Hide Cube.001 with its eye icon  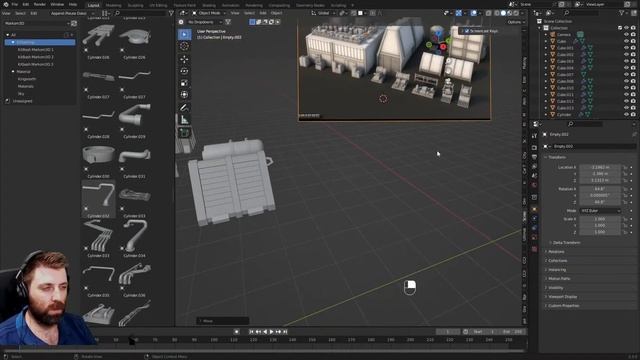point(627,48)
